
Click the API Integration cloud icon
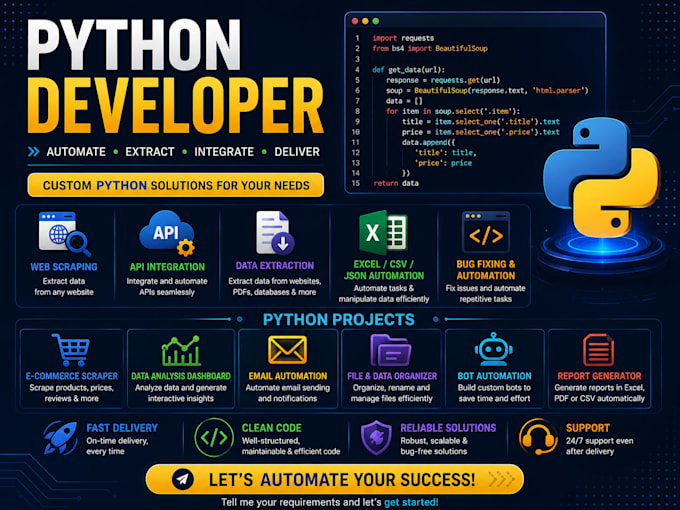tap(167, 233)
